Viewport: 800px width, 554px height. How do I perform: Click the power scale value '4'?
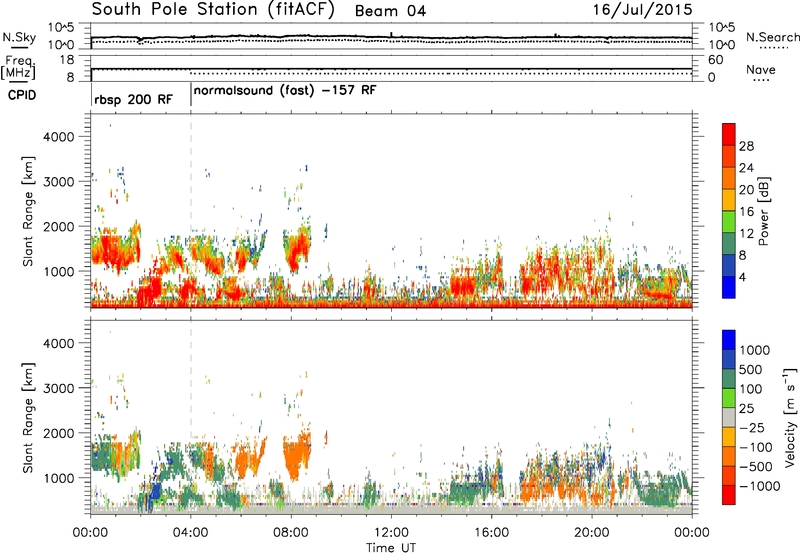(x=743, y=278)
